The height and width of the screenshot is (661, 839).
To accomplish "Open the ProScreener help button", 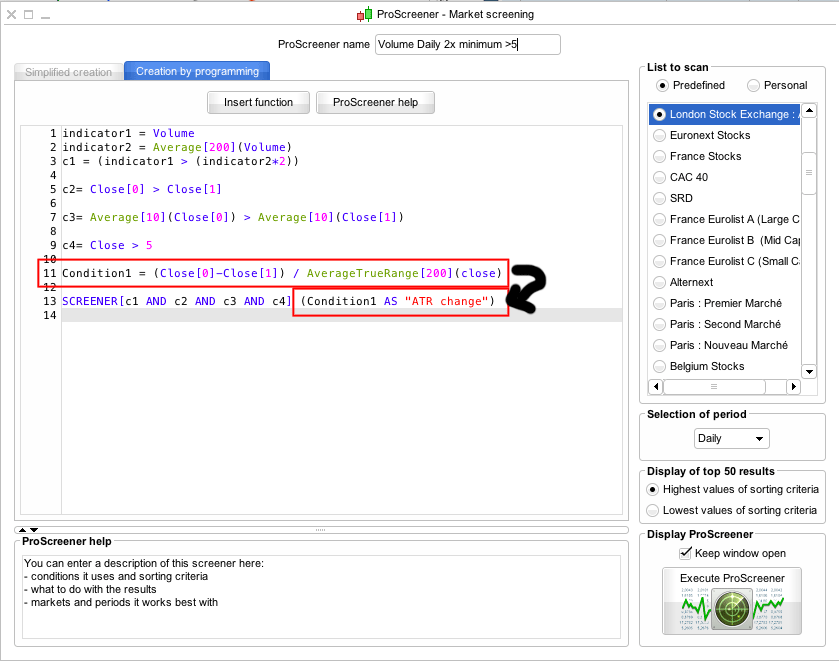I will pyautogui.click(x=375, y=102).
